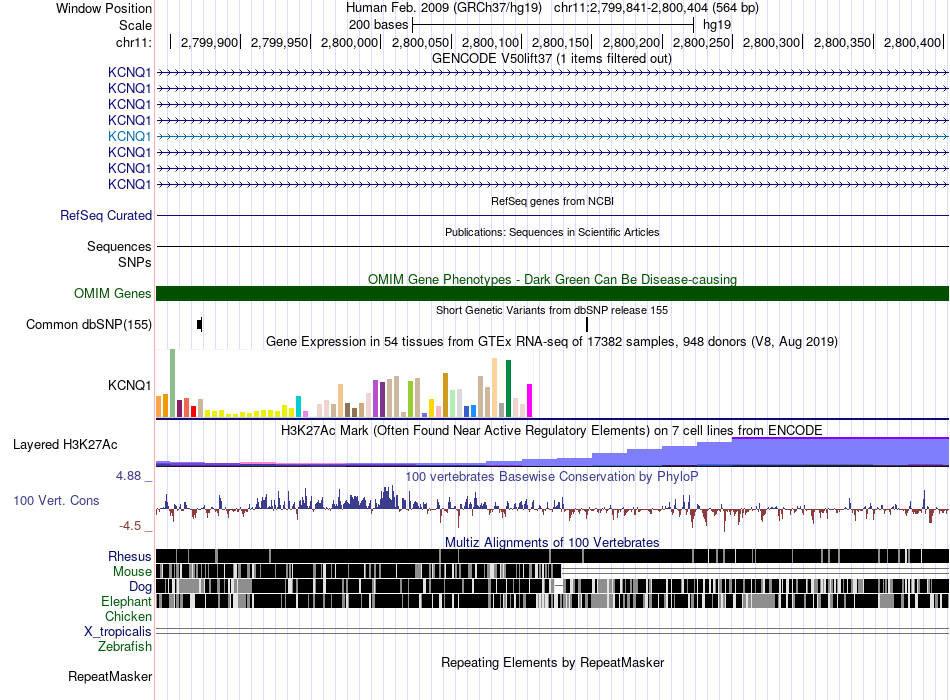Viewport: 950px width, 700px height.
Task: Click the Mouse alignment label
Action: click(132, 572)
